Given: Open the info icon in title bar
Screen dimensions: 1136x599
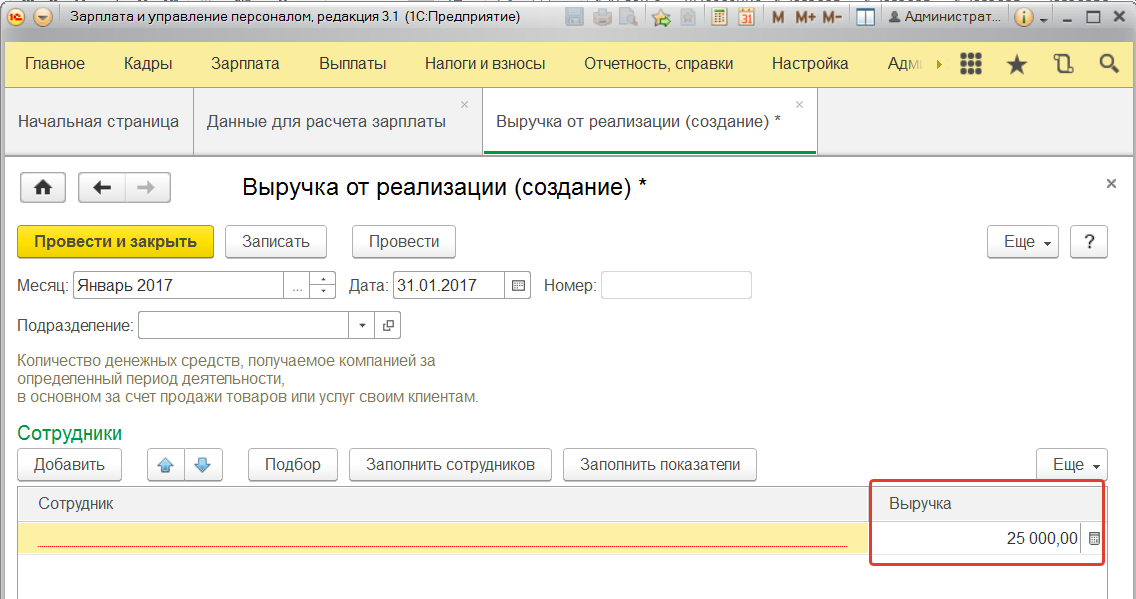Looking at the screenshot, I should (x=1023, y=17).
